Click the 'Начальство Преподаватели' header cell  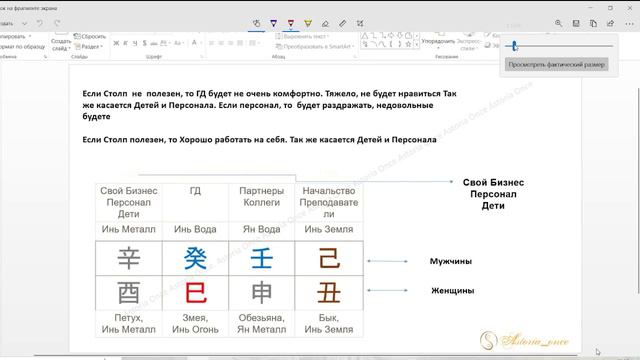329,202
